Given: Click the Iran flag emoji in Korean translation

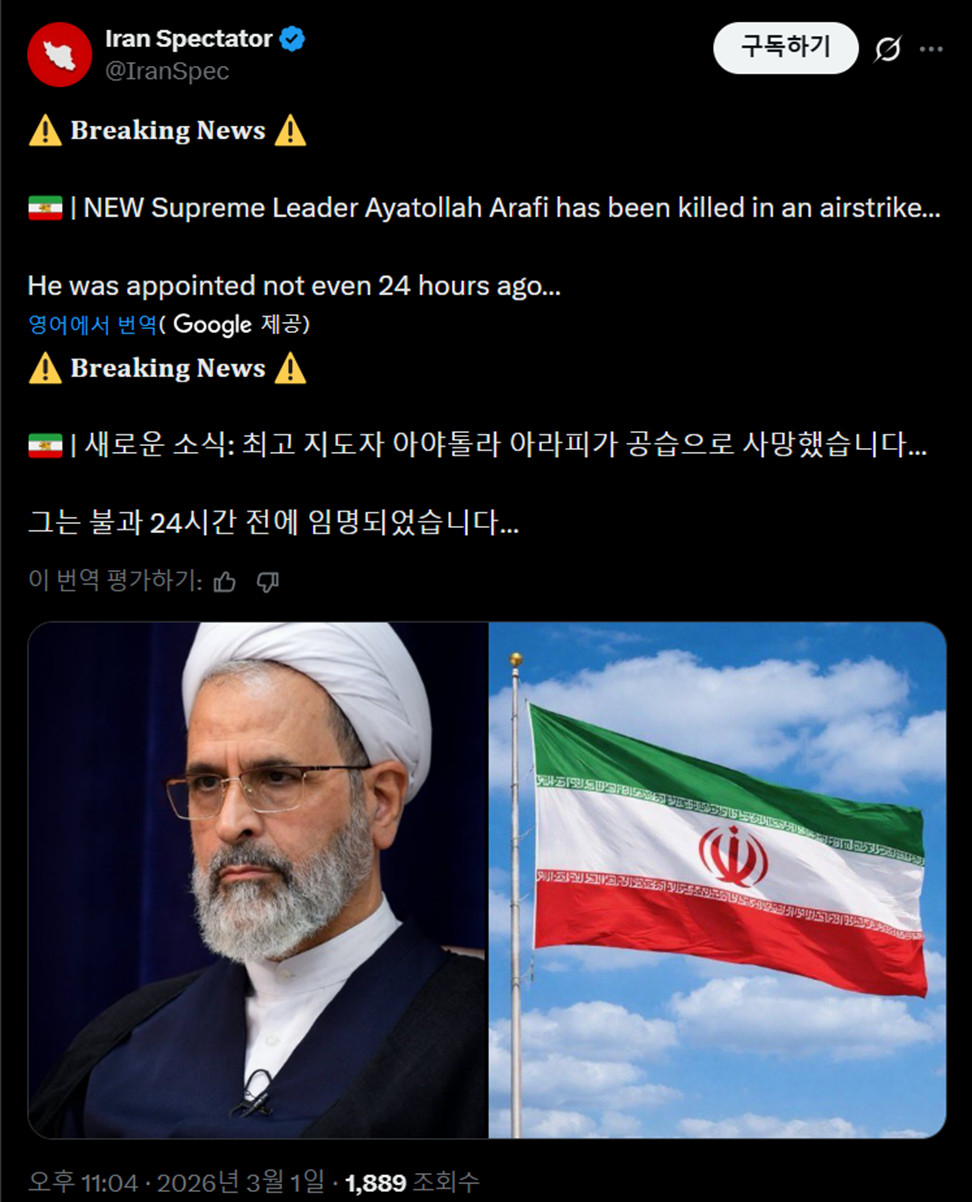Looking at the screenshot, I should click(45, 446).
